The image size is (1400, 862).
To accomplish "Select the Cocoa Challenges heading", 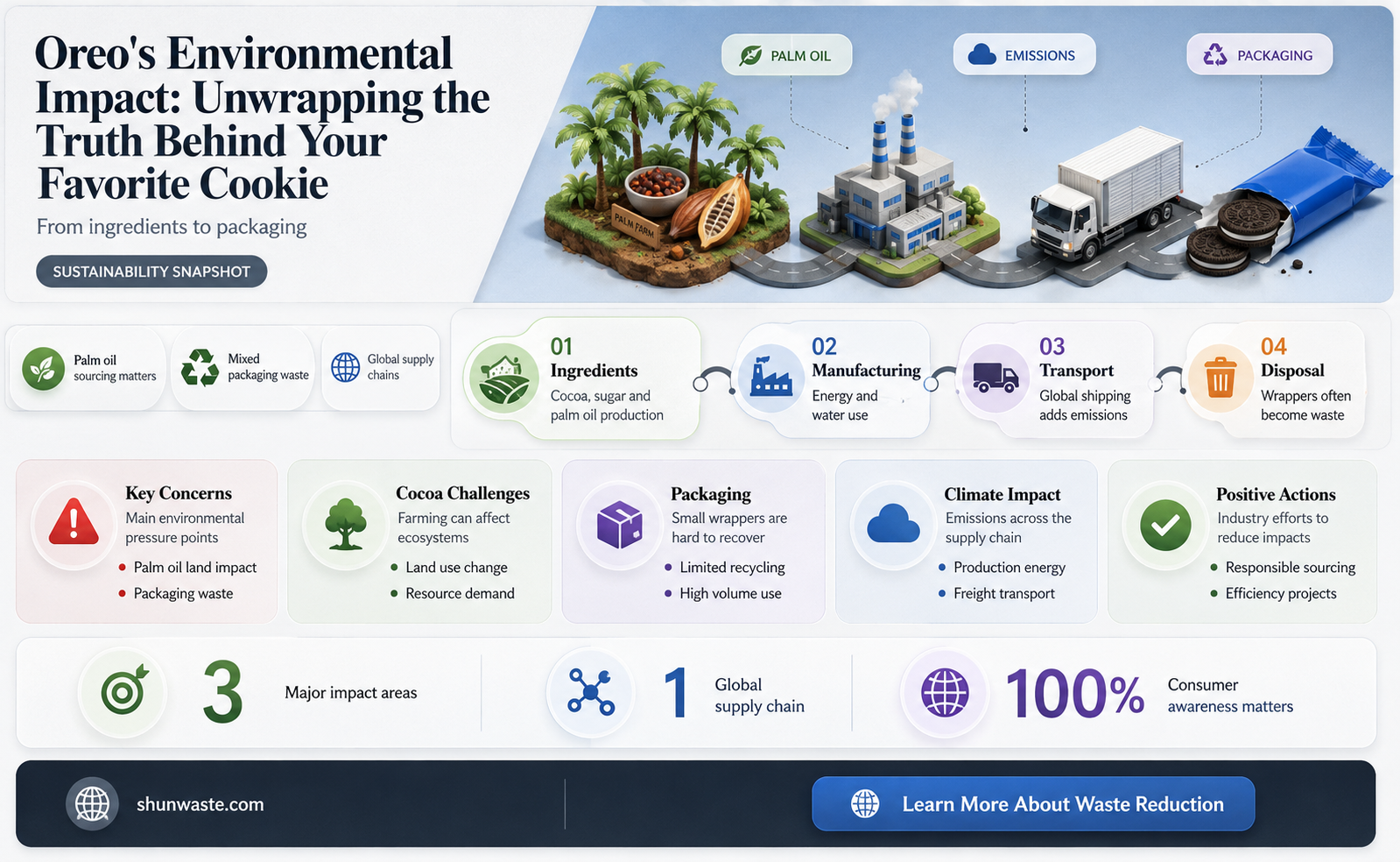I will pos(462,493).
